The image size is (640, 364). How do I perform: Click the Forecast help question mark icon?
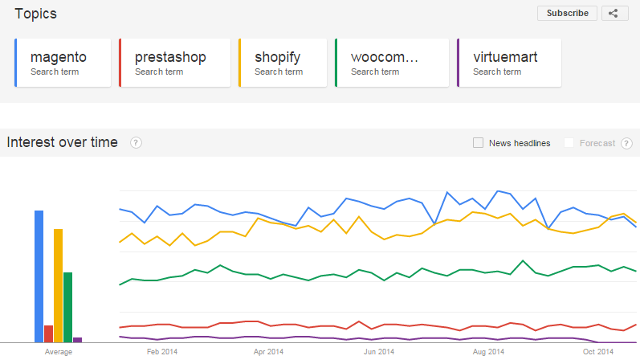click(x=627, y=143)
